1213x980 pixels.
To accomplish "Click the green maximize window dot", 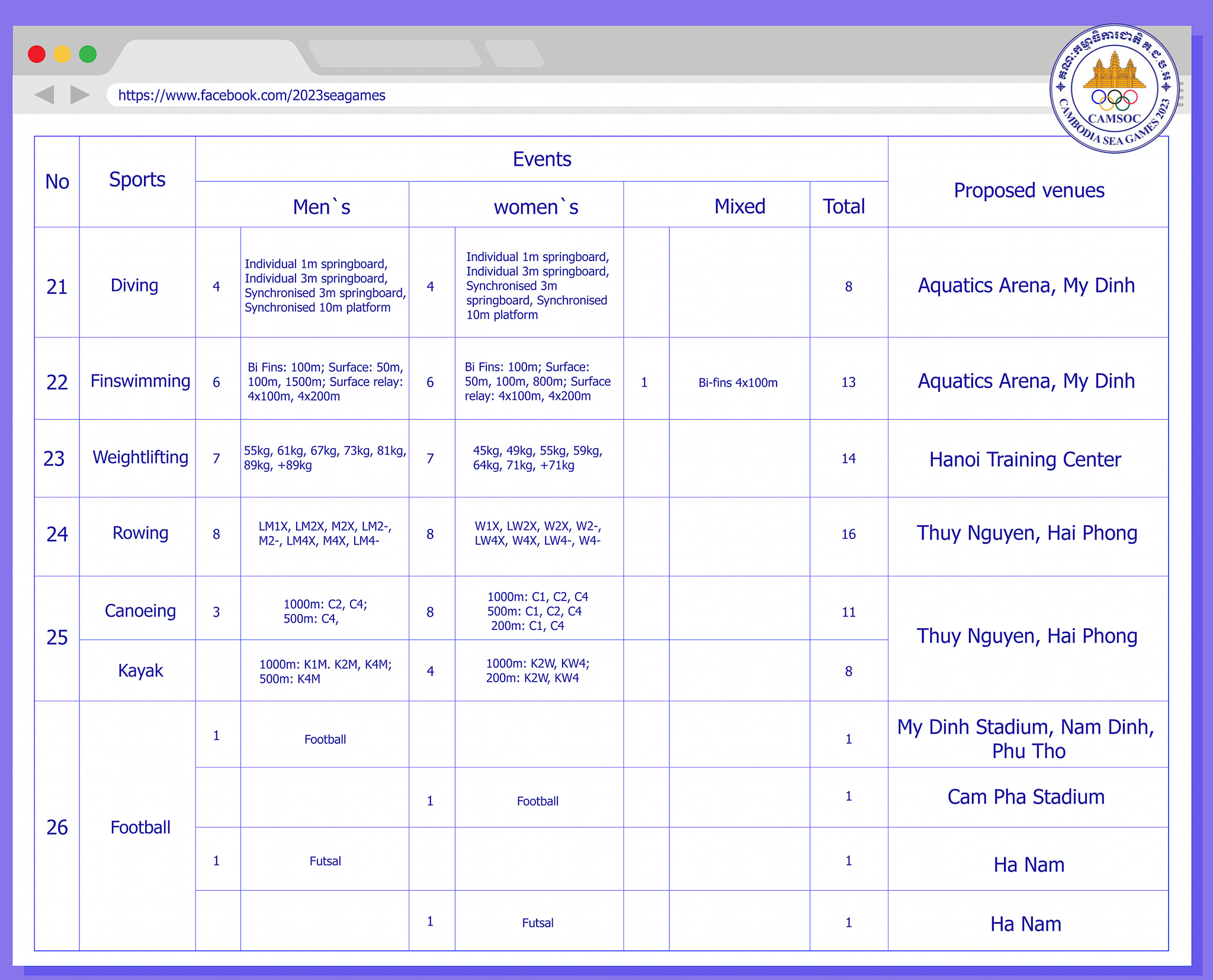I will click(88, 54).
